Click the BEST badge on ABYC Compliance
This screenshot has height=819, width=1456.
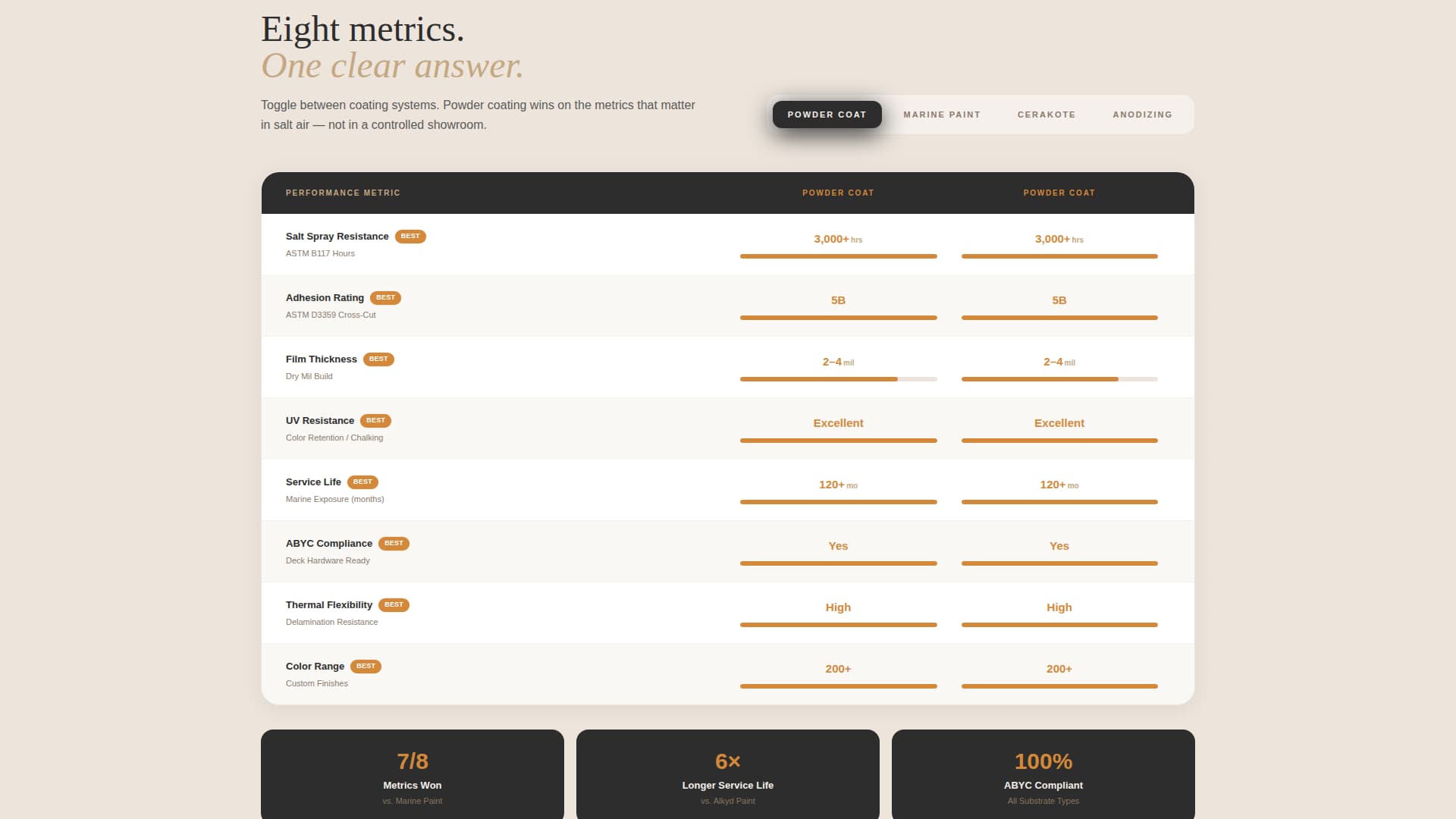394,543
